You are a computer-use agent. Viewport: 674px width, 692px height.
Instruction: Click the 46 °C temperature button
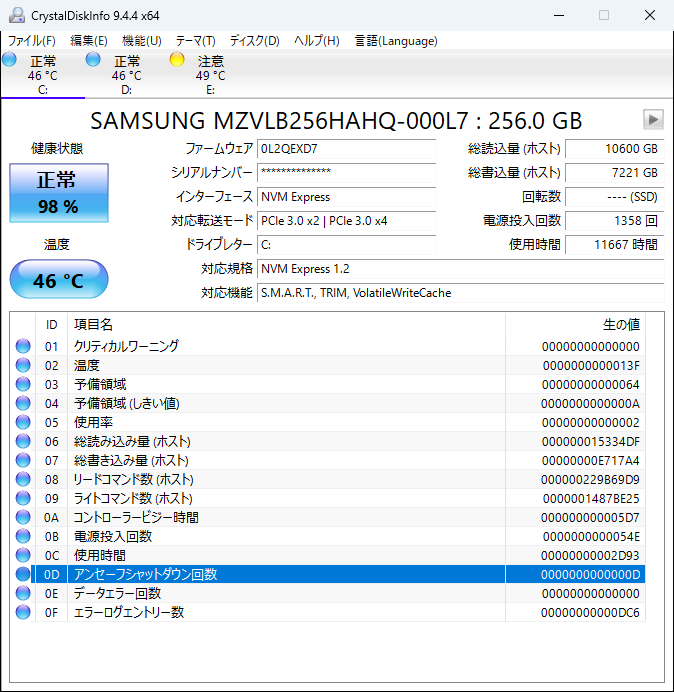[x=59, y=279]
